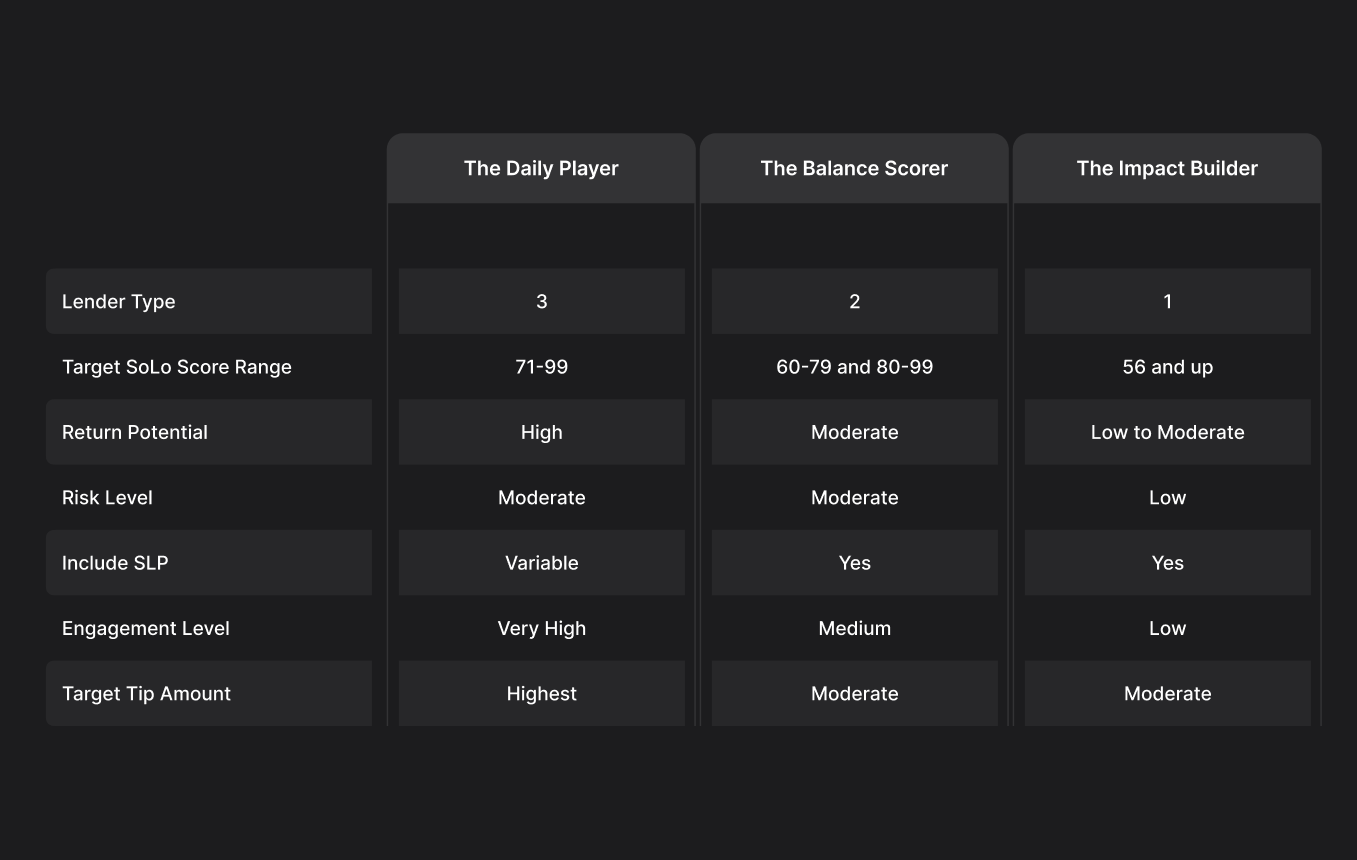Click the Variable SLP cell
Screen dimensions: 1357x860
(x=541, y=563)
